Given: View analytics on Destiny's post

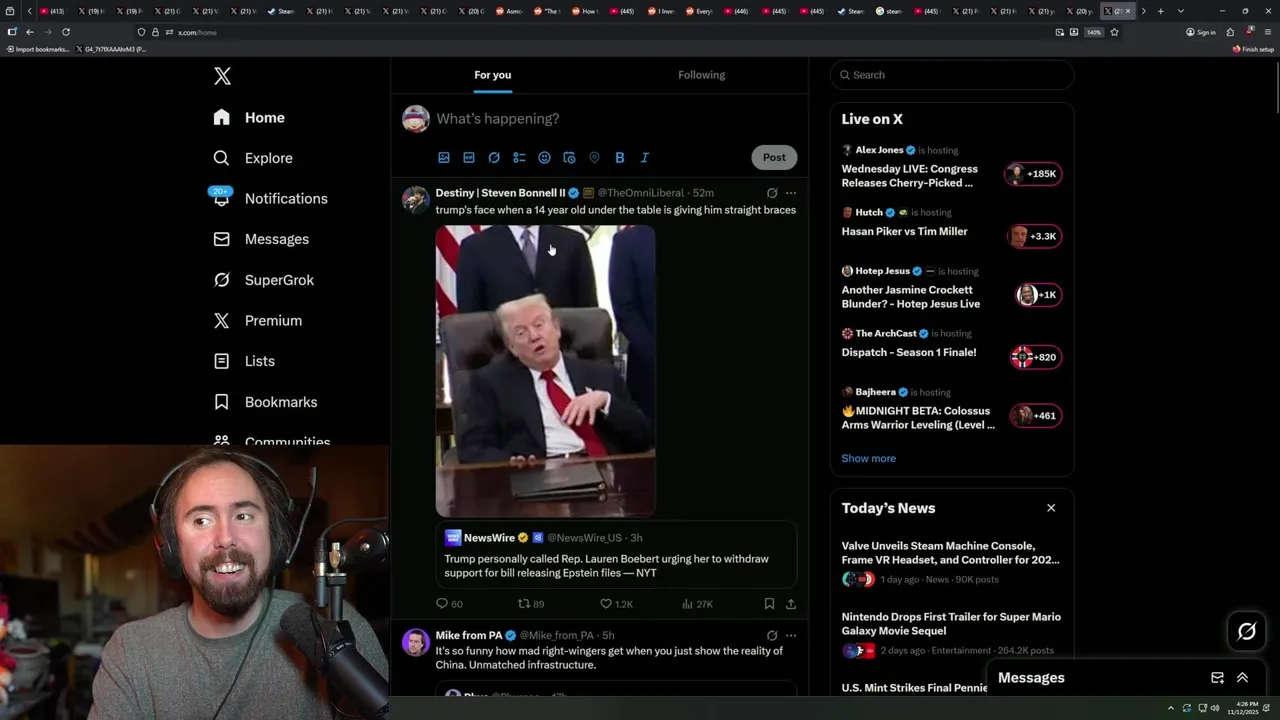Looking at the screenshot, I should pyautogui.click(x=697, y=604).
